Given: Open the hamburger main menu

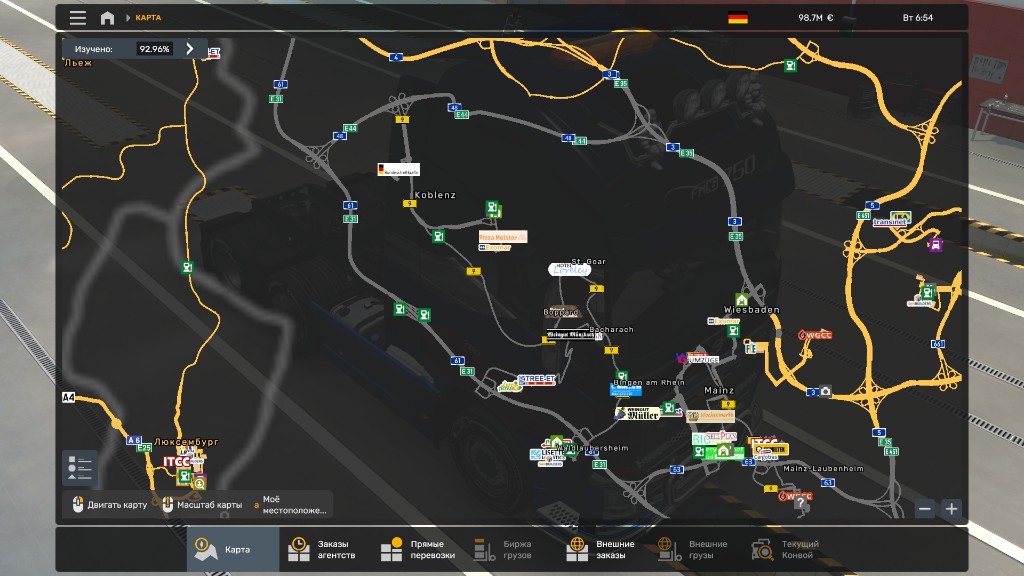Looking at the screenshot, I should coord(78,18).
